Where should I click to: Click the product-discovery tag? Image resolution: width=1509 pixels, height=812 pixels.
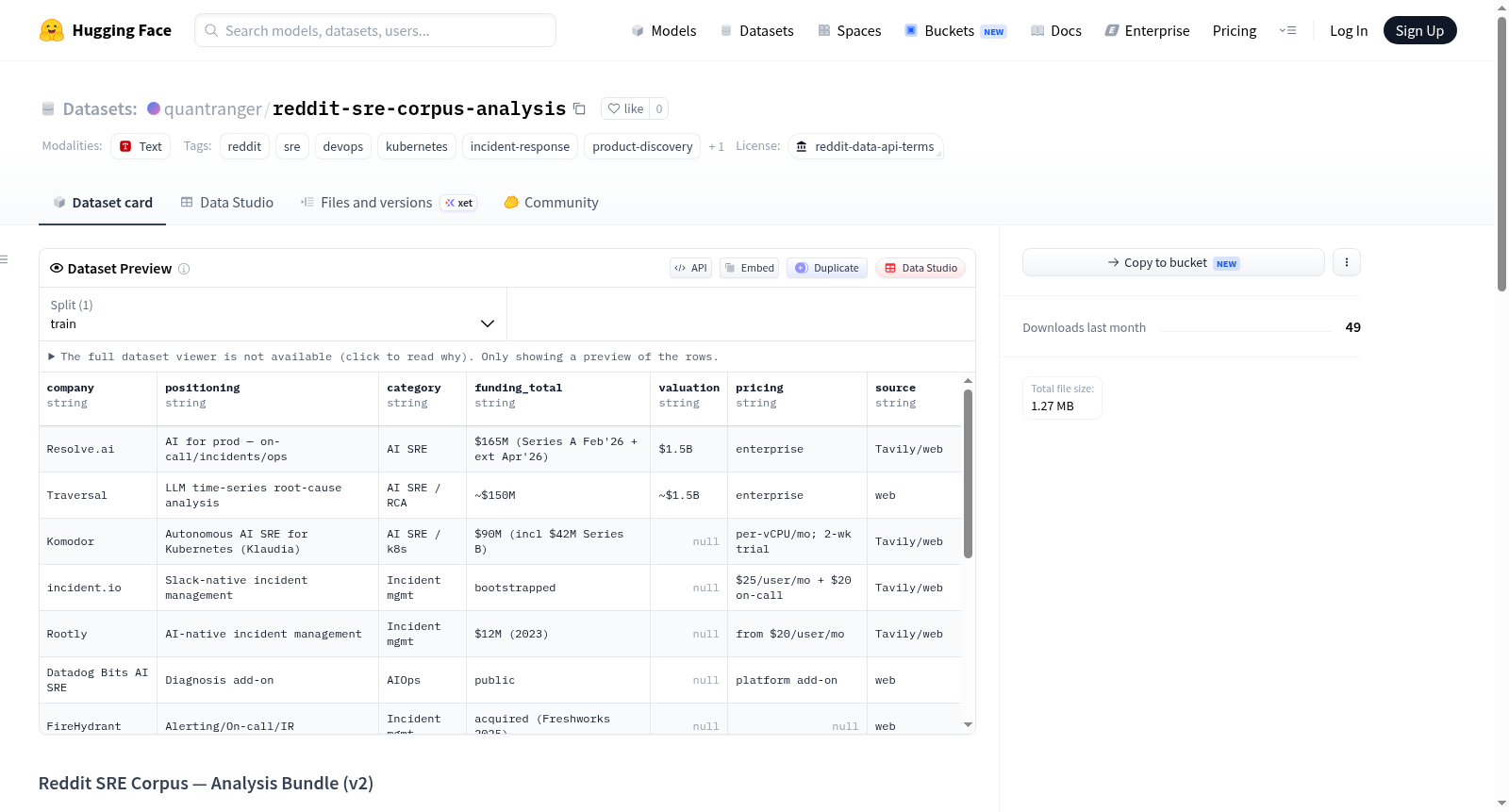(642, 146)
